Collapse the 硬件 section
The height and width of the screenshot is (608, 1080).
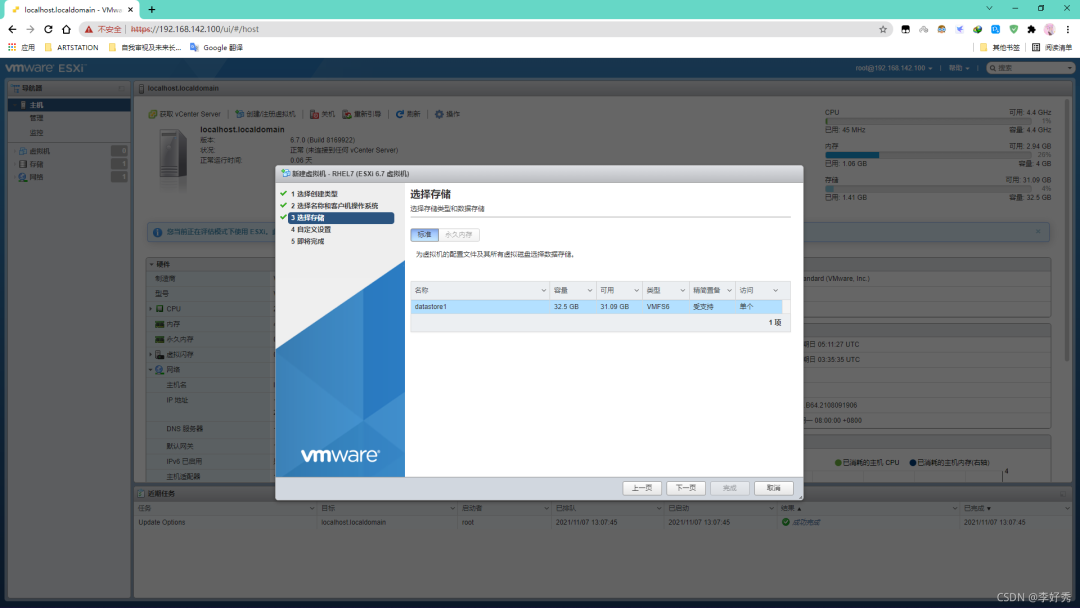tap(152, 264)
